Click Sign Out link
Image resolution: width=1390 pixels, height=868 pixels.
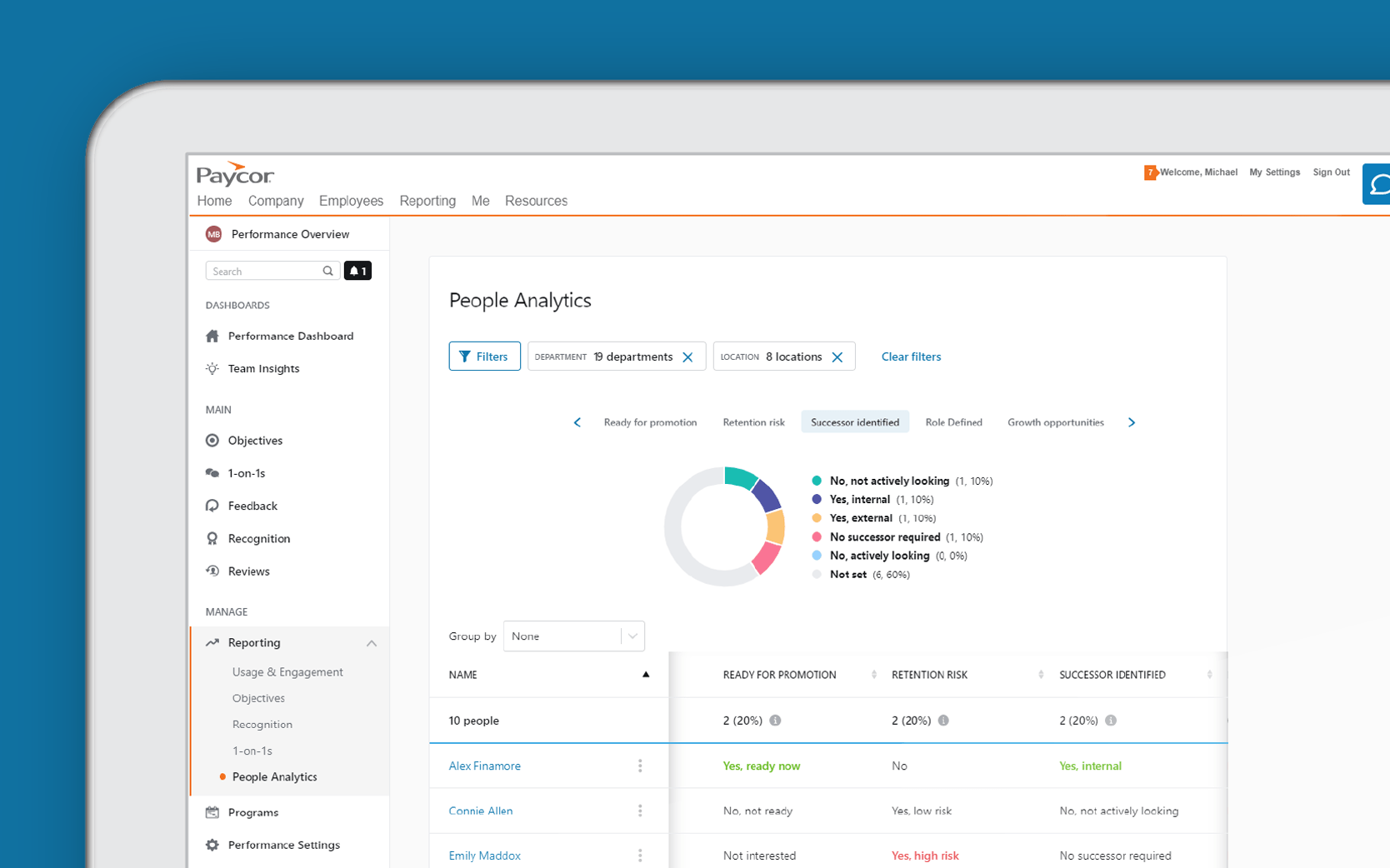click(x=1331, y=172)
